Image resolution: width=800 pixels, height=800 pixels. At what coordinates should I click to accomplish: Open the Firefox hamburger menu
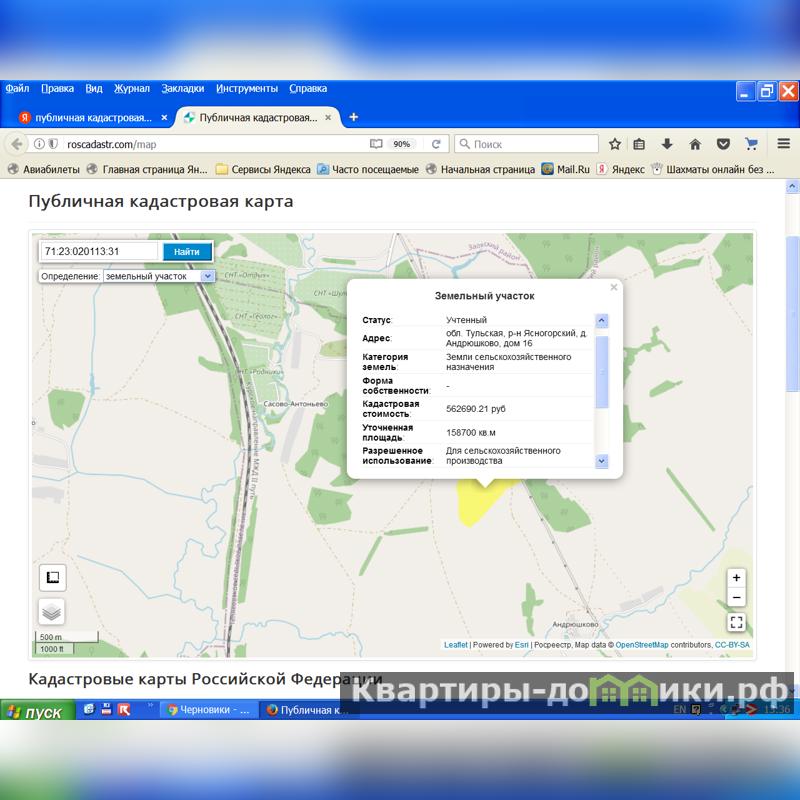pyautogui.click(x=783, y=144)
